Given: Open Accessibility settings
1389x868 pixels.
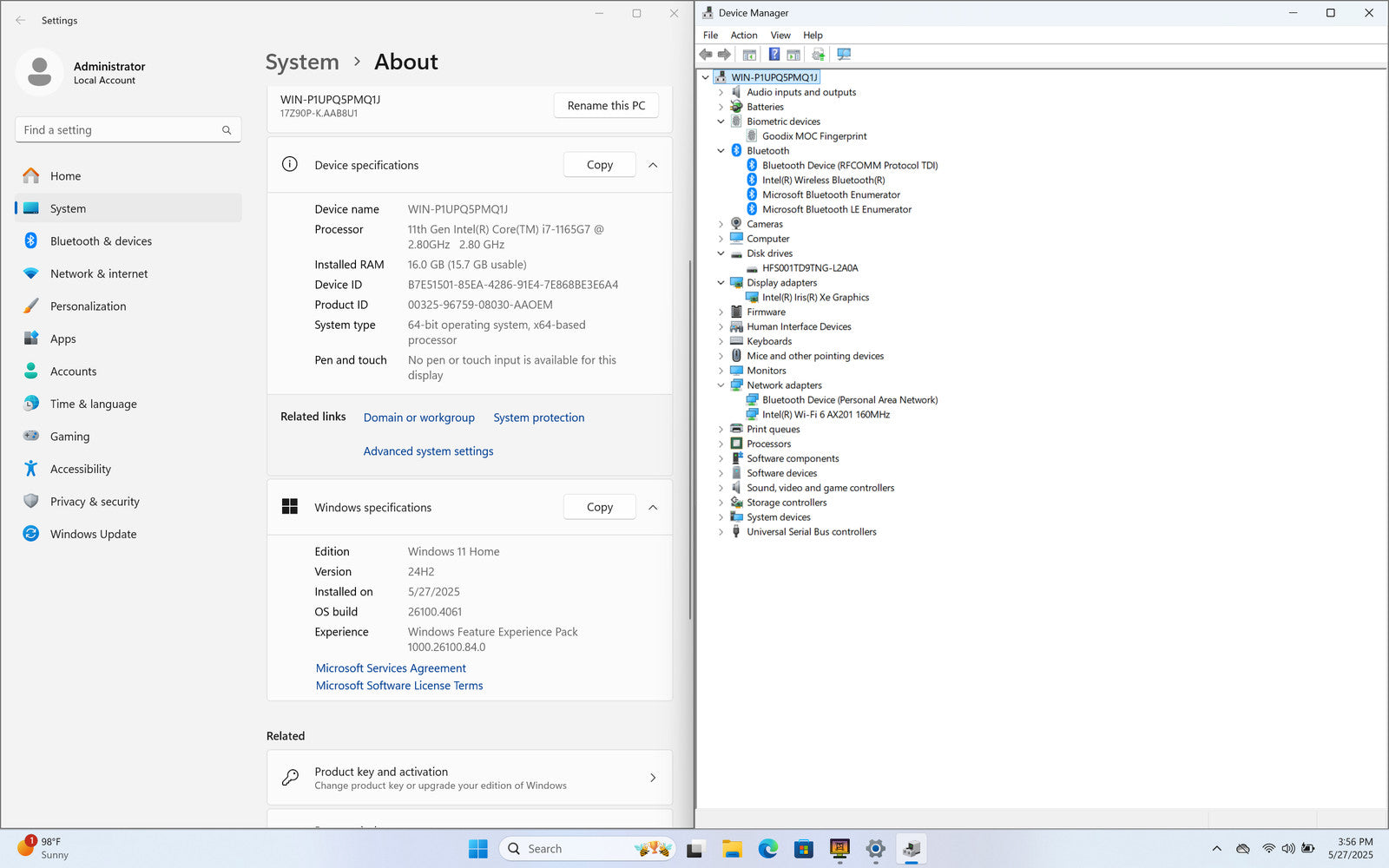Looking at the screenshot, I should click(128, 469).
